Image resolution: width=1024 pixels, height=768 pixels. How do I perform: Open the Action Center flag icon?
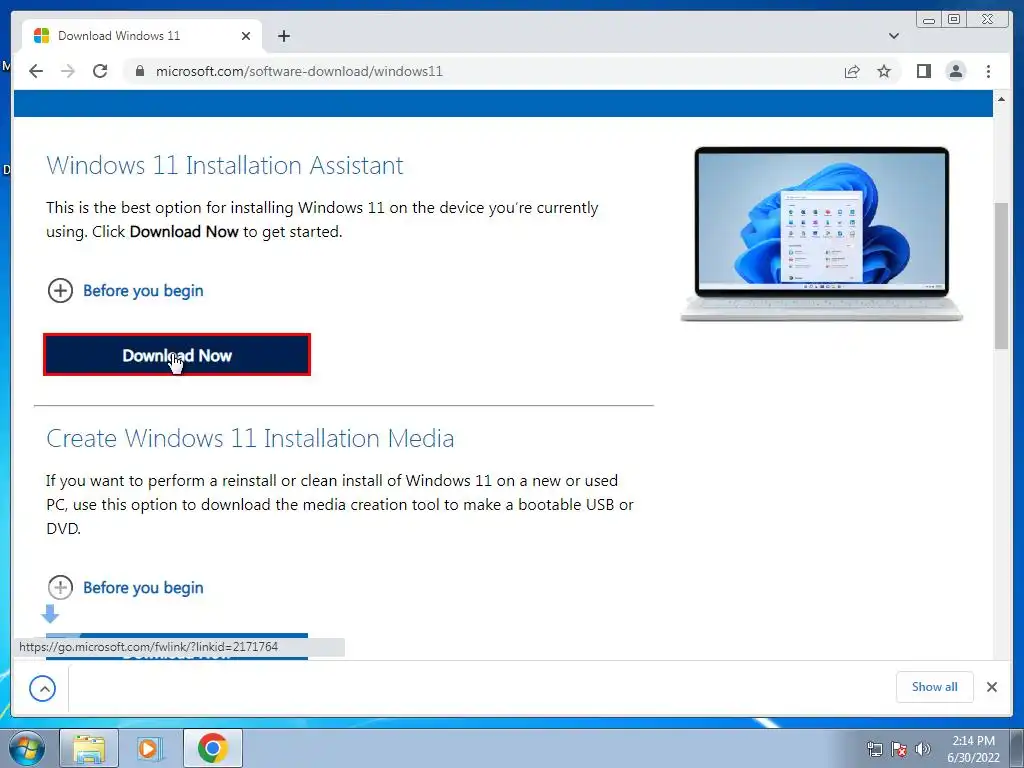(899, 749)
